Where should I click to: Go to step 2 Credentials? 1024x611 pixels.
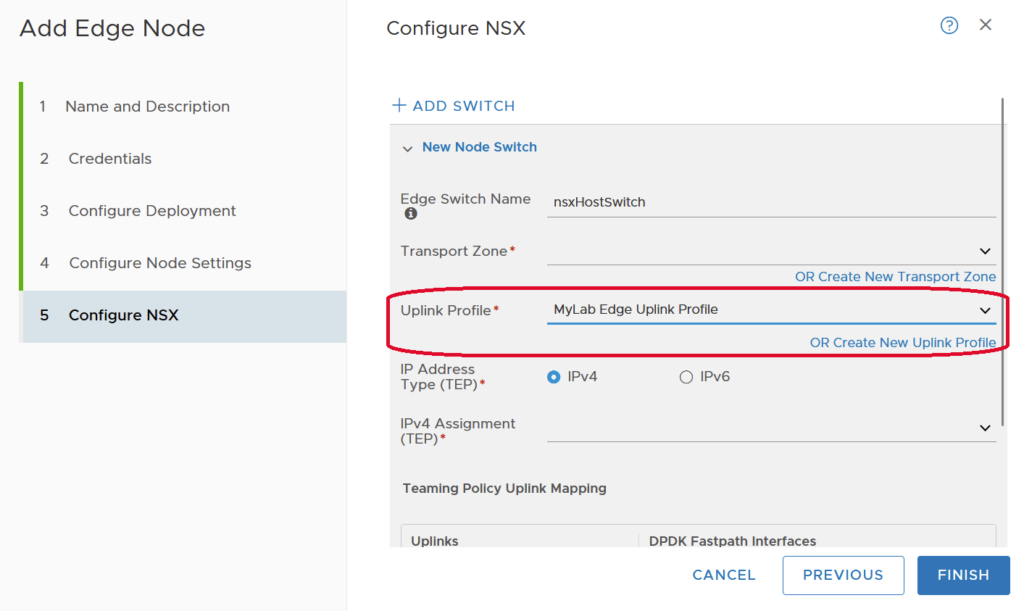(x=110, y=158)
